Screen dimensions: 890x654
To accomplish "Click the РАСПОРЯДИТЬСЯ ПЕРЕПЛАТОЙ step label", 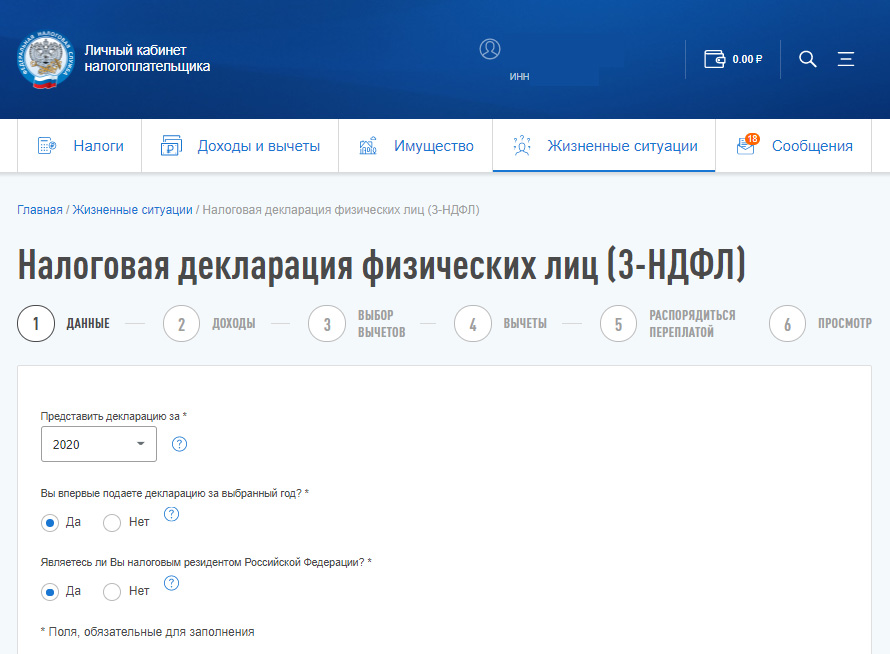I will click(692, 324).
